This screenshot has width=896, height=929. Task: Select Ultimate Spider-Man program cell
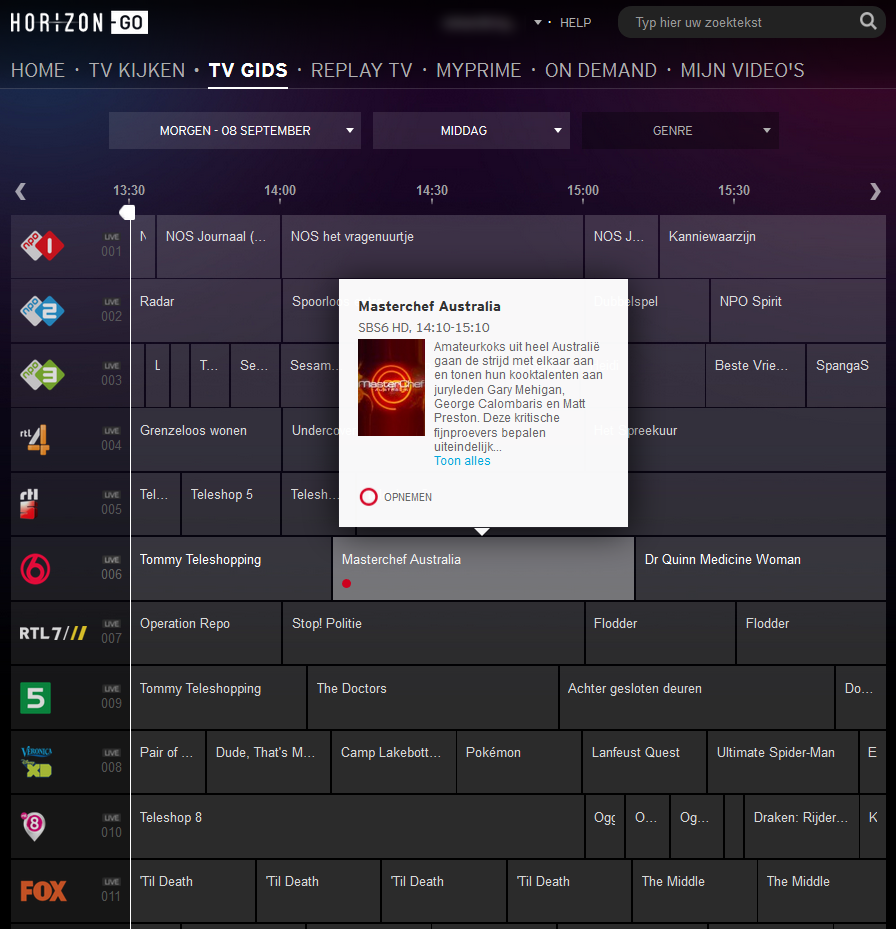pyautogui.click(x=783, y=762)
